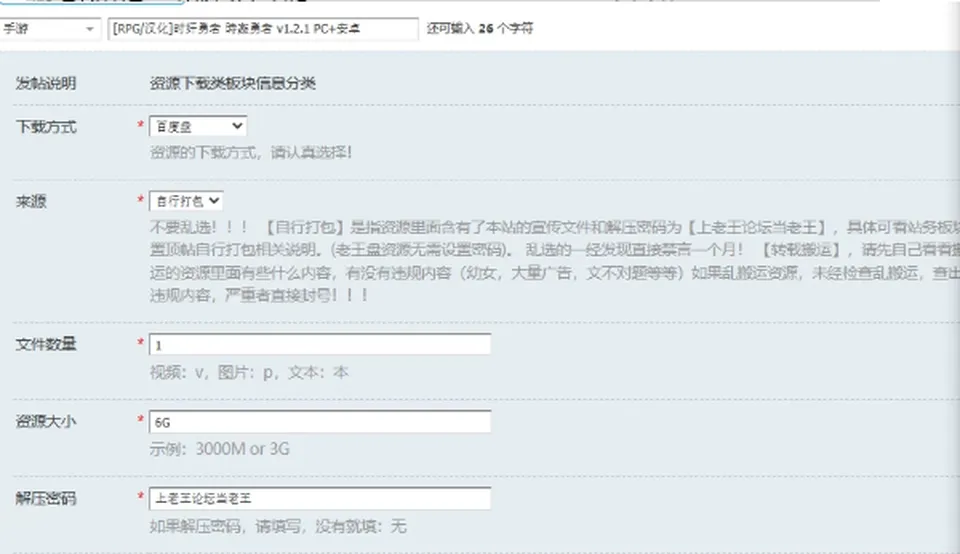Expand the 下载方式 百度盘 dropdown
The height and width of the screenshot is (554, 960).
[198, 126]
